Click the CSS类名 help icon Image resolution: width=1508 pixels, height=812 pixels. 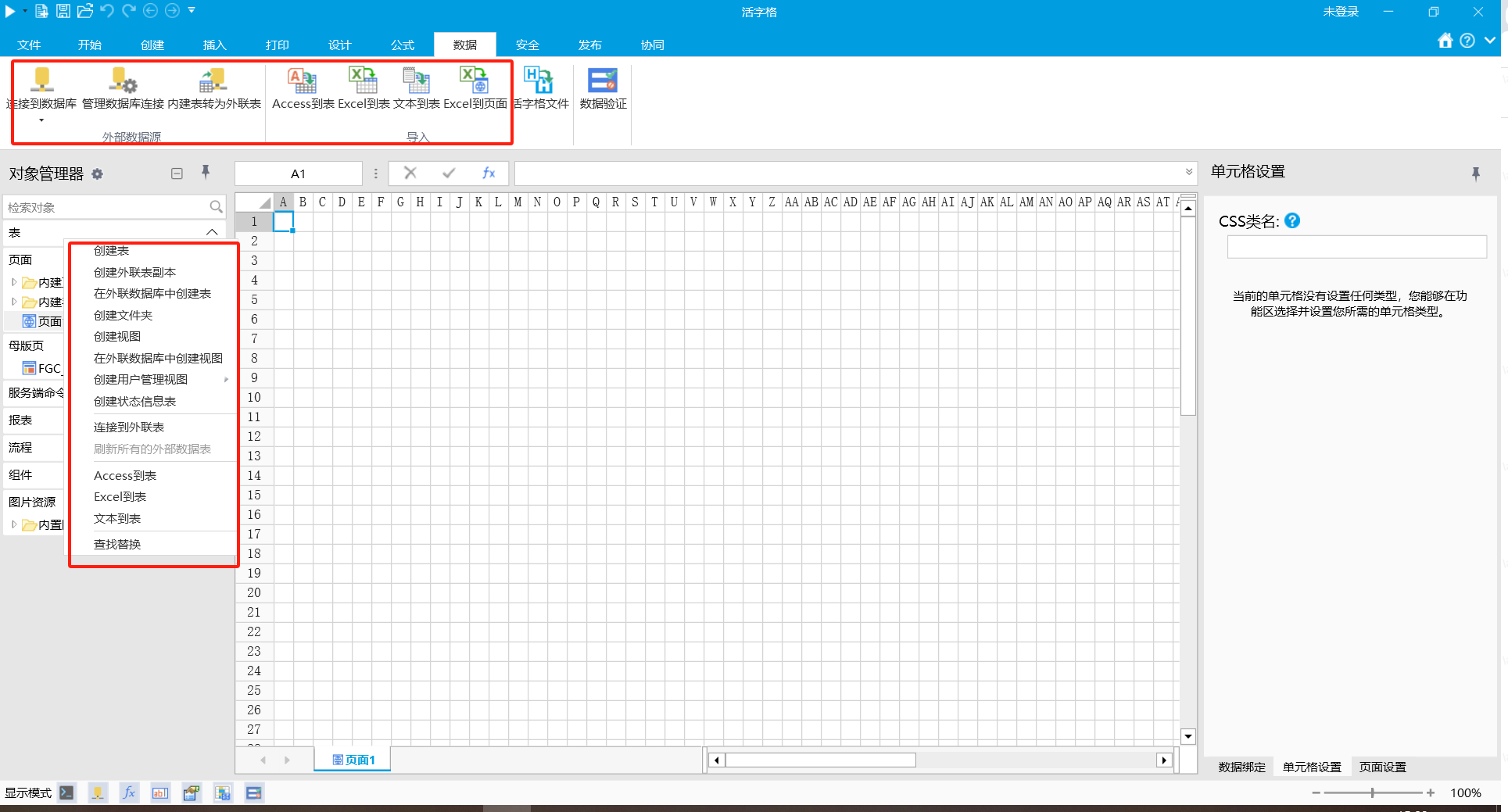[x=1292, y=220]
